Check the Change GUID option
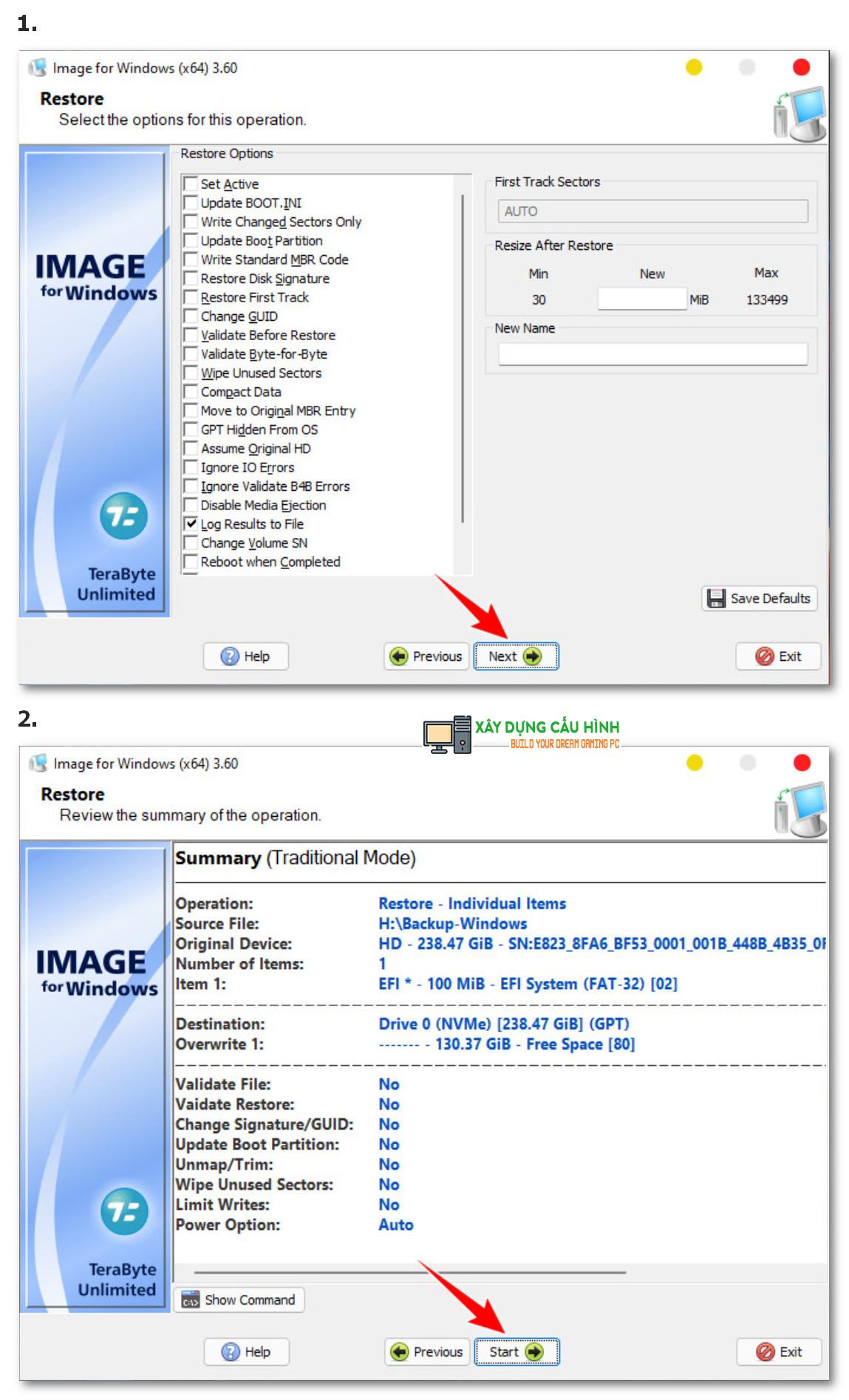 [x=191, y=316]
